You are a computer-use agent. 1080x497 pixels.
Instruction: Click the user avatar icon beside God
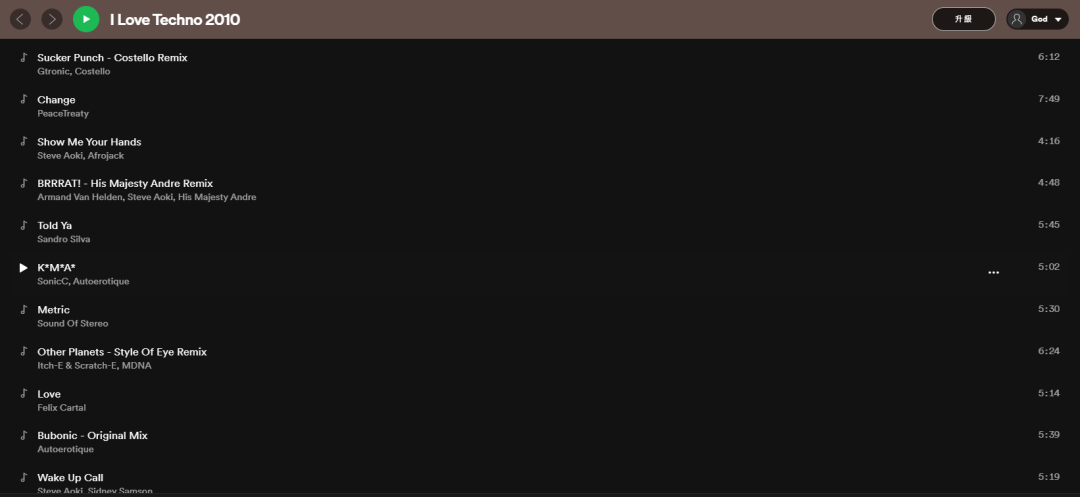click(1017, 19)
